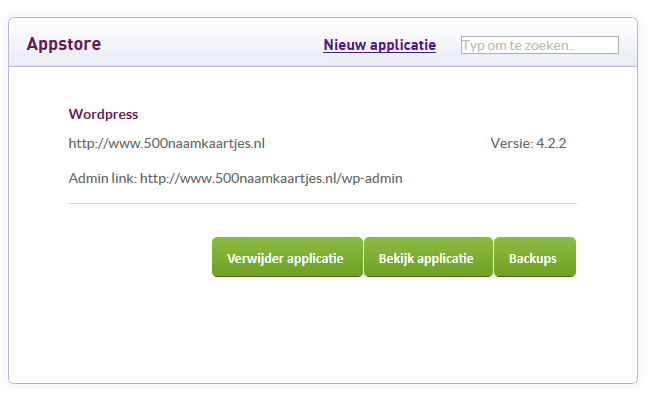This screenshot has width=649, height=402.
Task: Add a new application via Nieuw applicatie
Action: [380, 45]
